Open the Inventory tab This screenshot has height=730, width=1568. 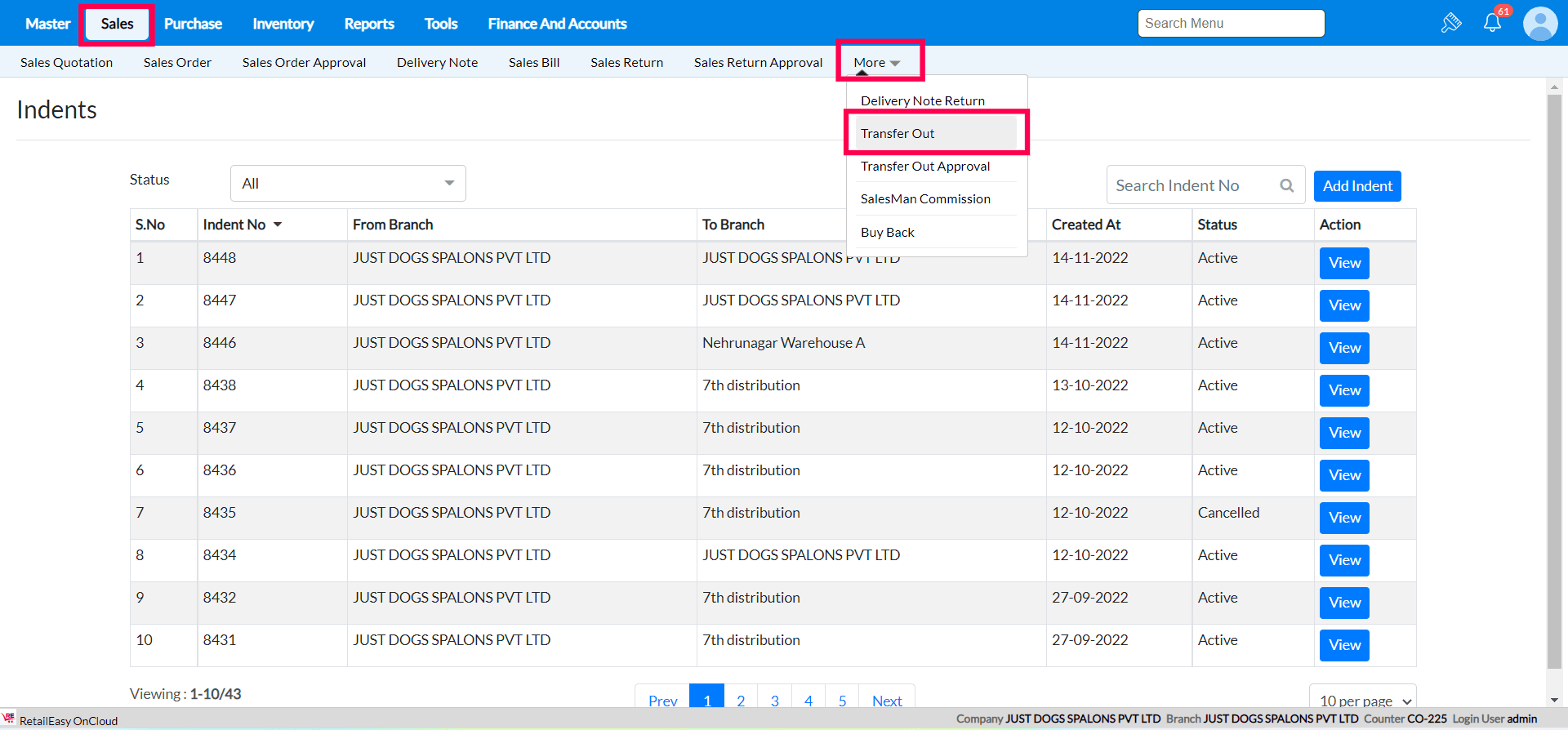(x=283, y=24)
